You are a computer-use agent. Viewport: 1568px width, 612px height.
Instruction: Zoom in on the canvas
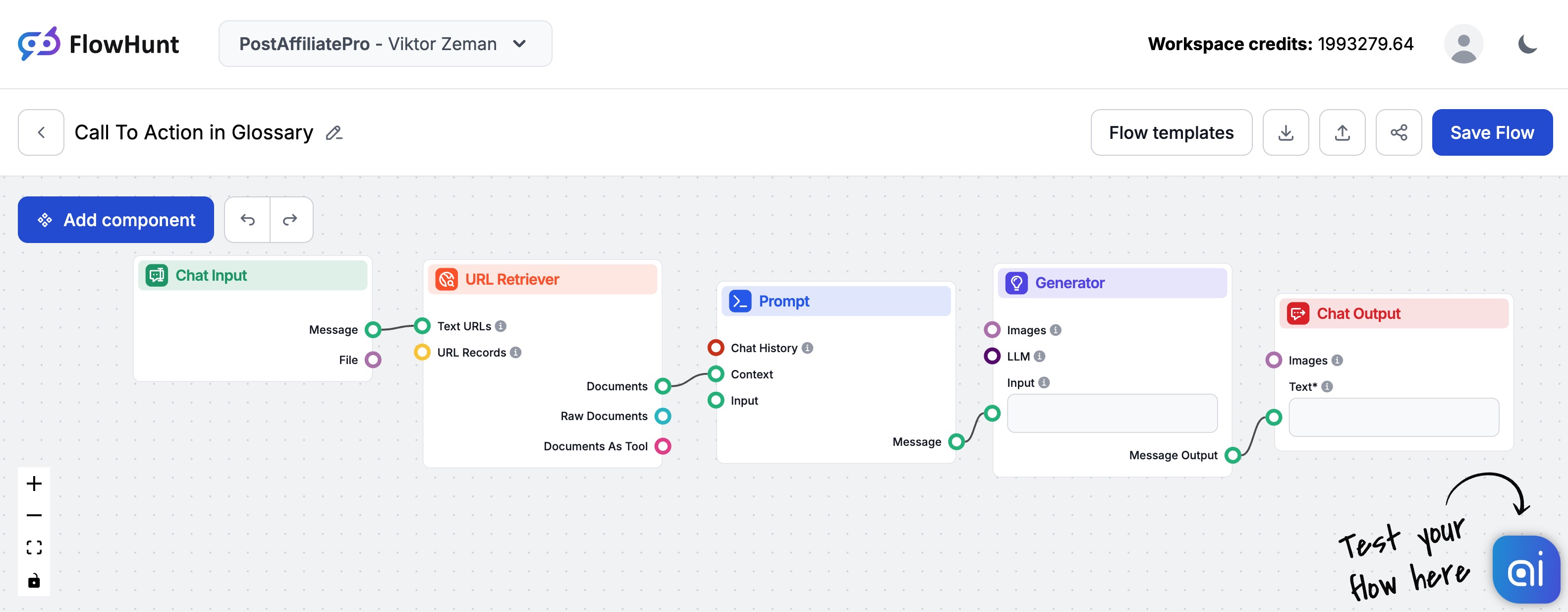[34, 484]
